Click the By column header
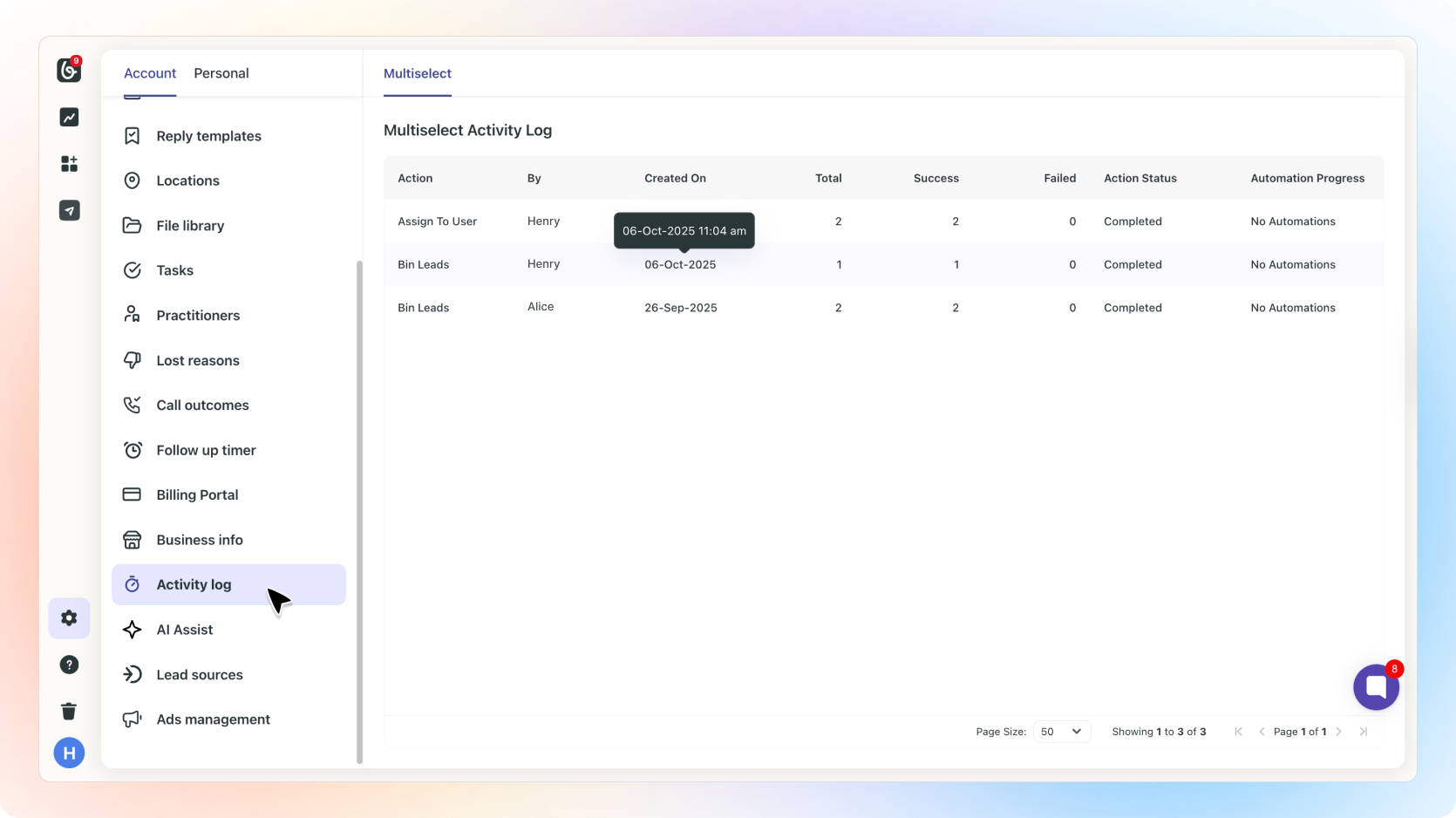1456x818 pixels. pos(534,178)
